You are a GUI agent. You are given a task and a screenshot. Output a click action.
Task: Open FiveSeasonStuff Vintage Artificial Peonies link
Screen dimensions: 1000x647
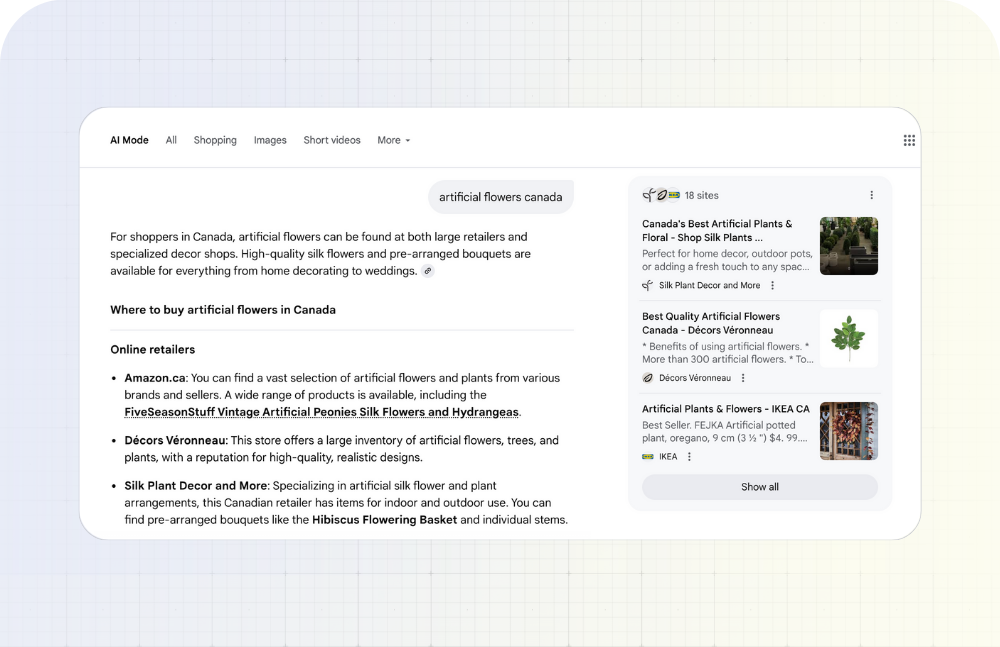[x=321, y=412]
